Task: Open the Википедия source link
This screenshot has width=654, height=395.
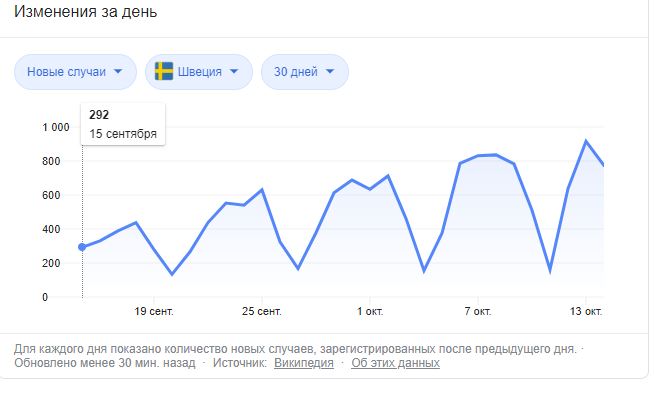Action: [x=304, y=363]
